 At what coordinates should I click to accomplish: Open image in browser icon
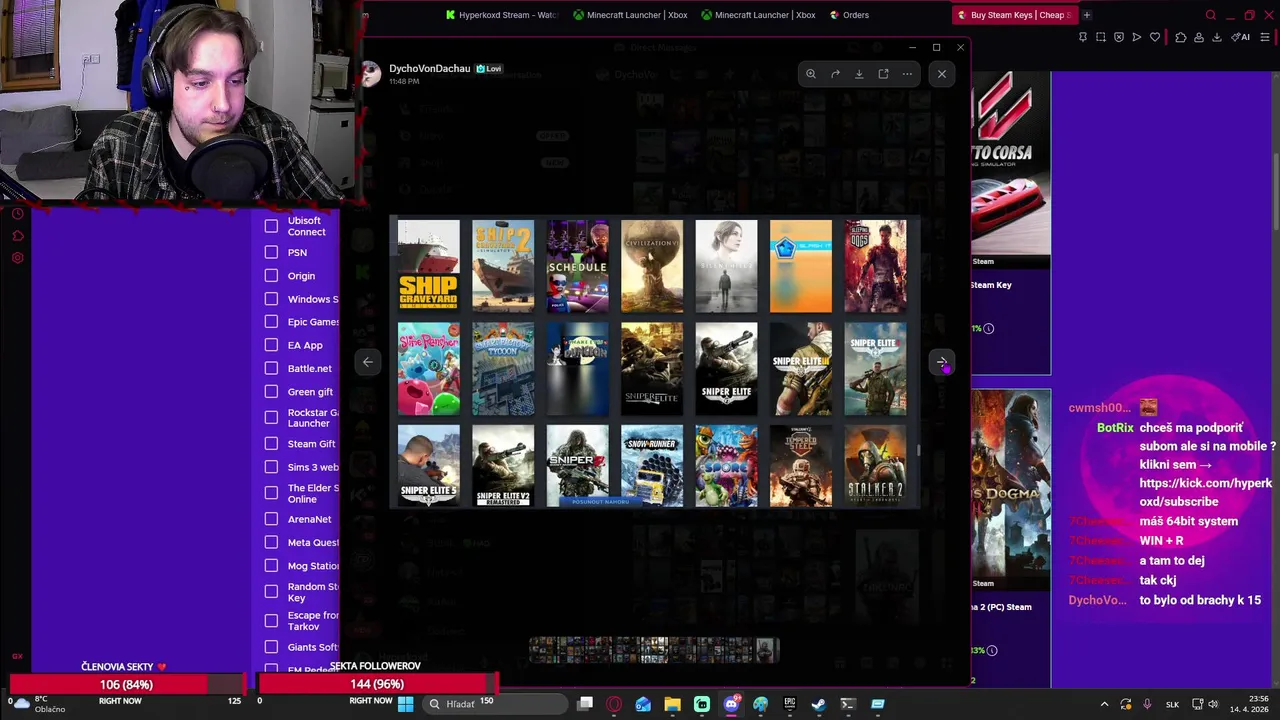coord(883,74)
